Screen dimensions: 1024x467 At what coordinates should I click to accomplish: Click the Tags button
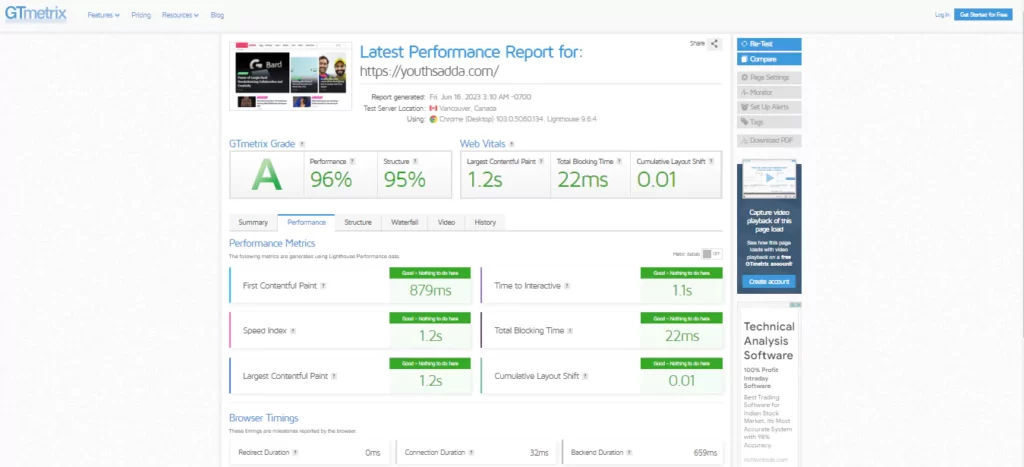pyautogui.click(x=769, y=122)
